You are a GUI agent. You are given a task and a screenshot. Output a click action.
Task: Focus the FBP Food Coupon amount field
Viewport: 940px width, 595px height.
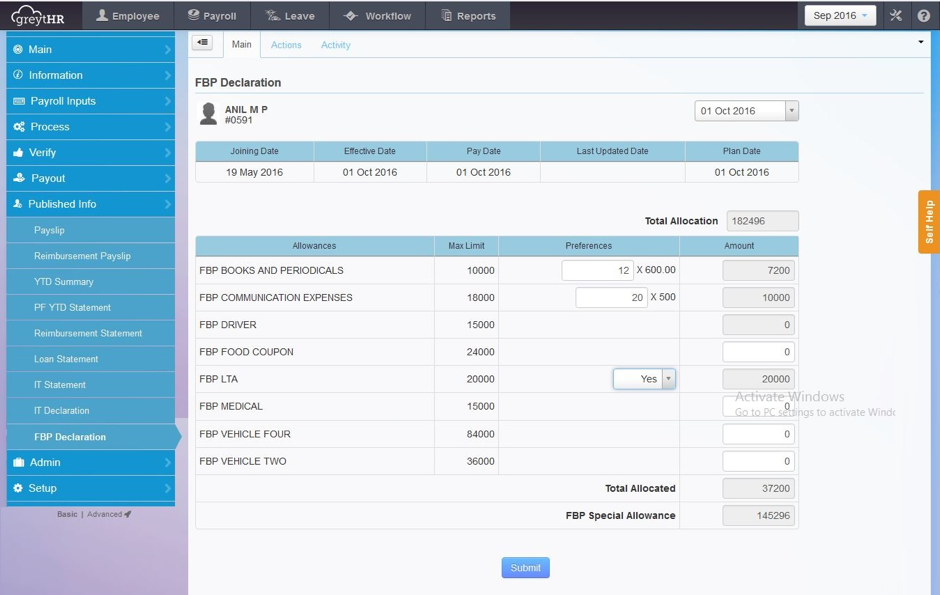point(758,352)
